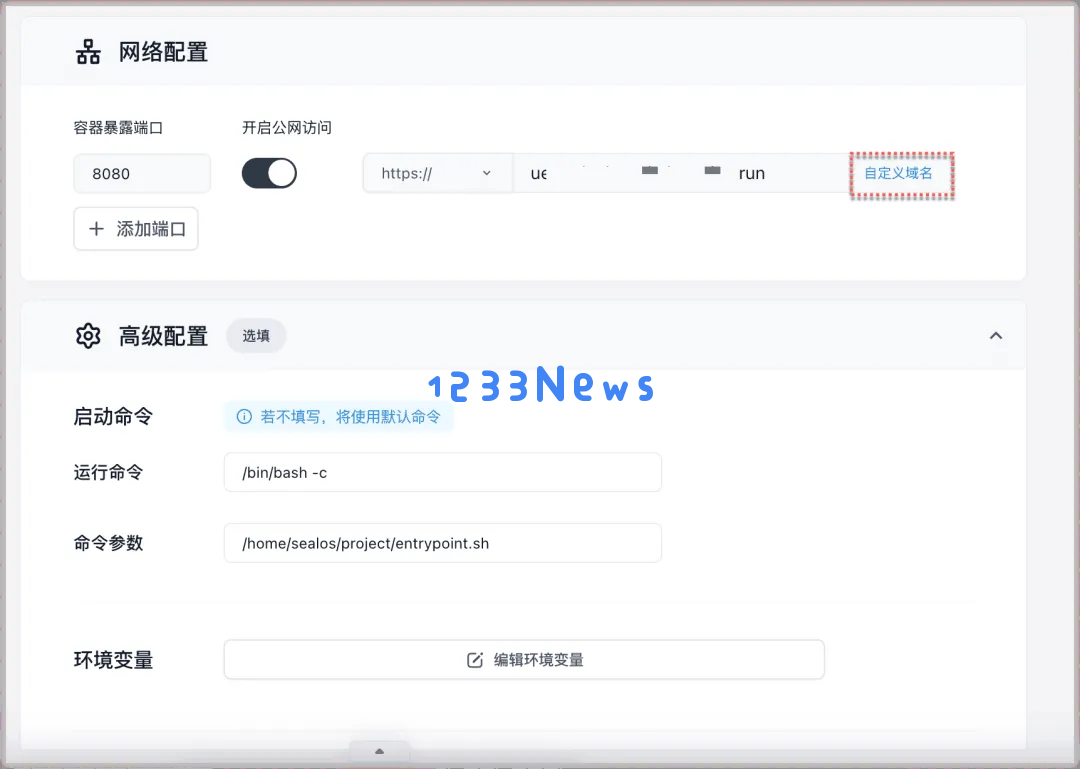Screen dimensions: 1080x769
Task: Click the network configuration icon
Action: click(x=88, y=52)
